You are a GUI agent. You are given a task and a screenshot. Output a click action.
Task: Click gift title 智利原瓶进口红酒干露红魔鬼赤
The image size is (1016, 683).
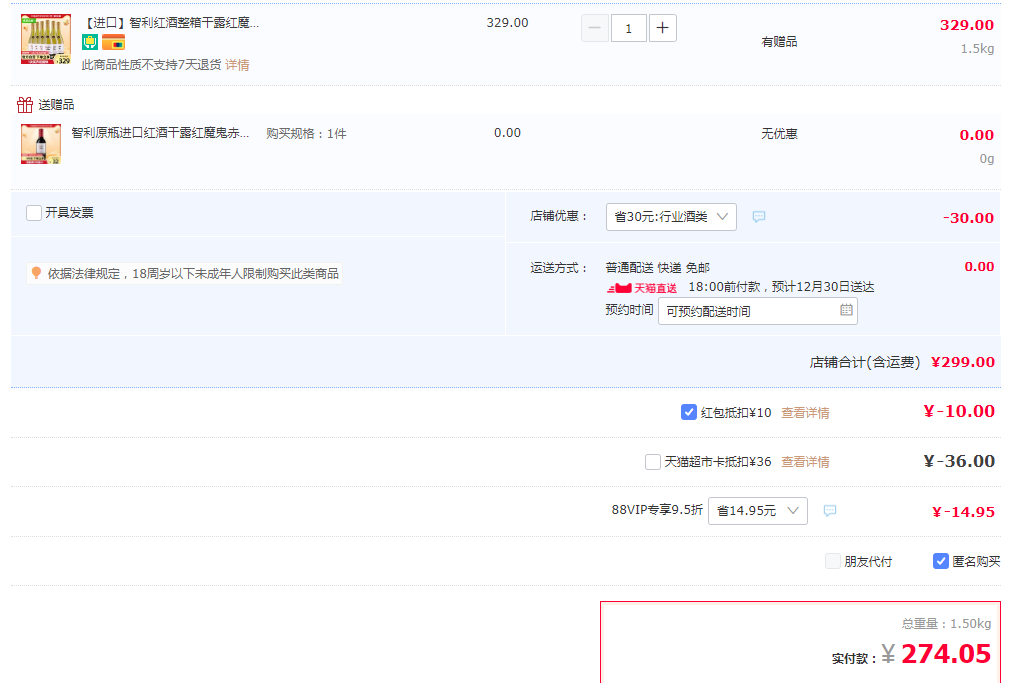pos(160,133)
